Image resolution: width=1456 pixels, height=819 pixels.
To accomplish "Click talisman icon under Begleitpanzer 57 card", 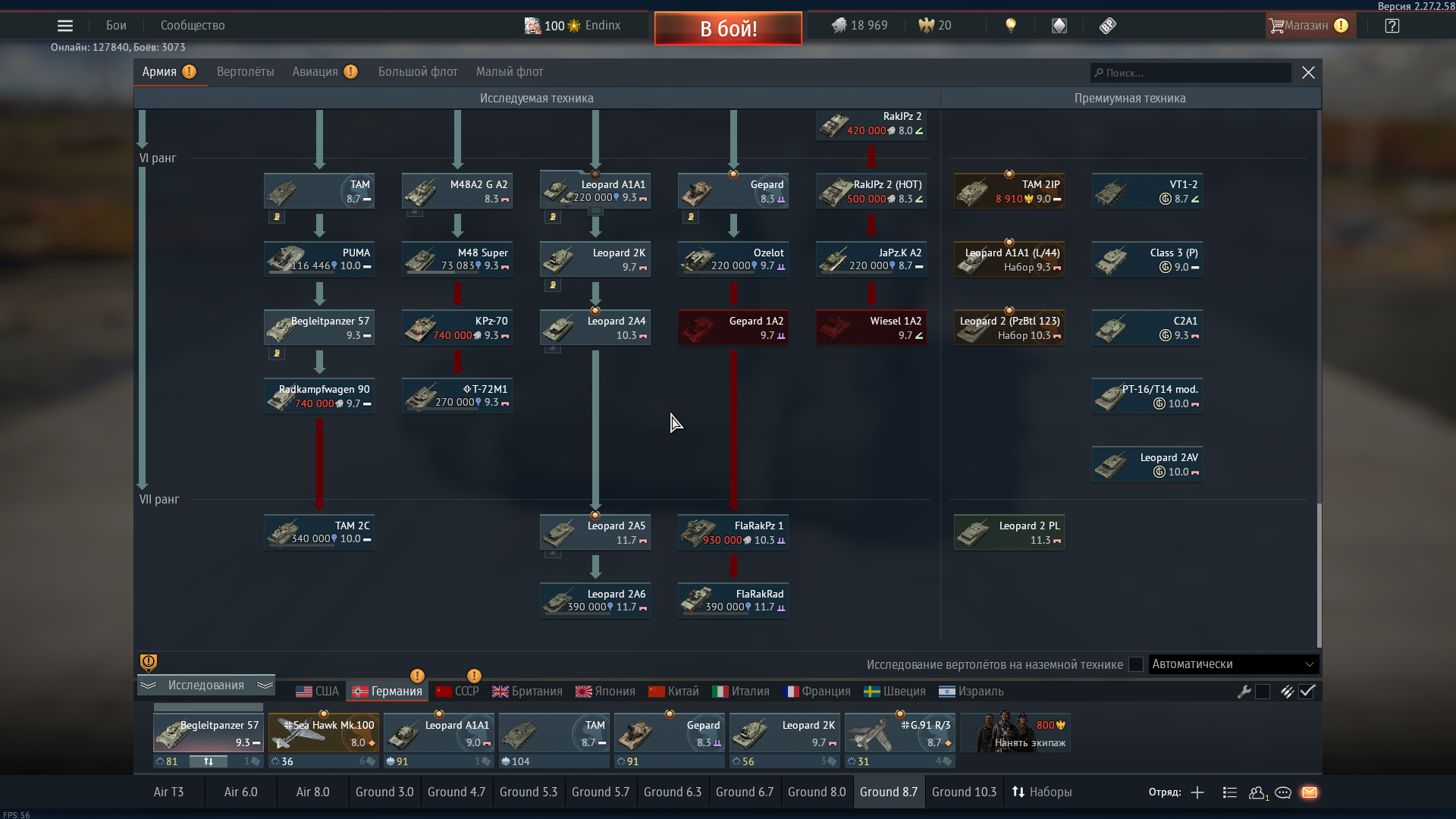I will [277, 353].
